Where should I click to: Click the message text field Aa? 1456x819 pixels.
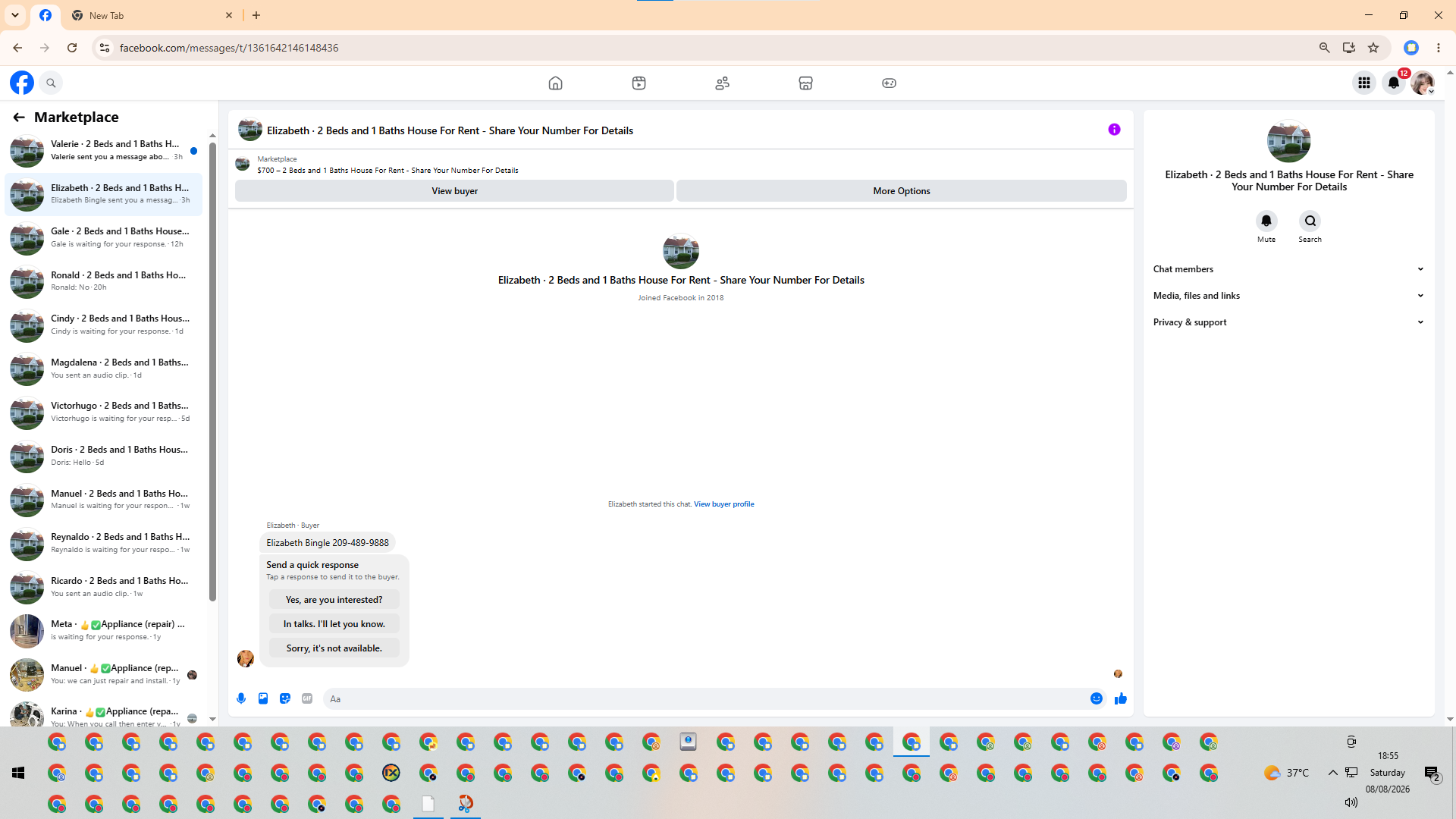click(x=705, y=699)
